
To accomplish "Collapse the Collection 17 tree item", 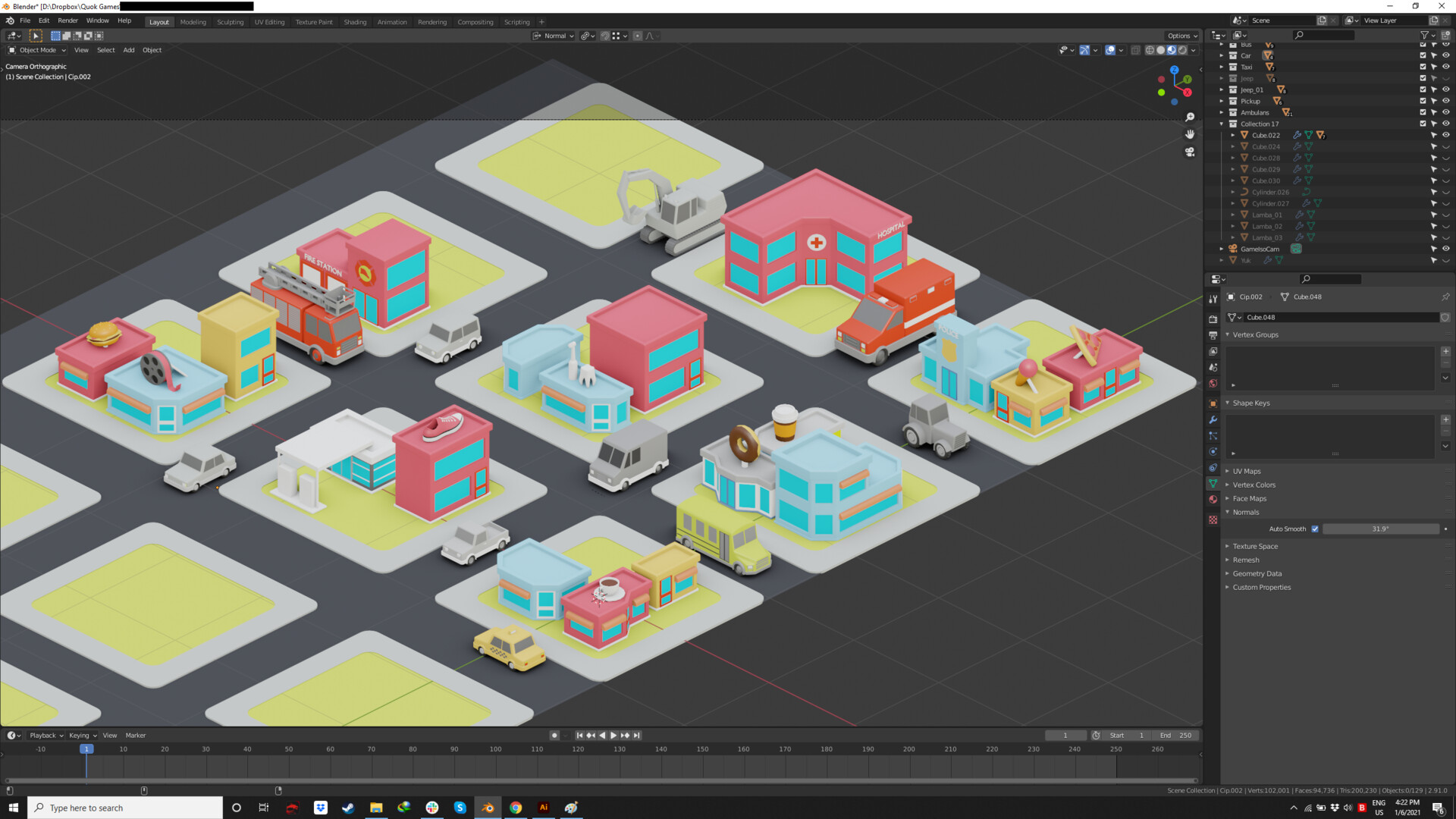I will 1221,124.
